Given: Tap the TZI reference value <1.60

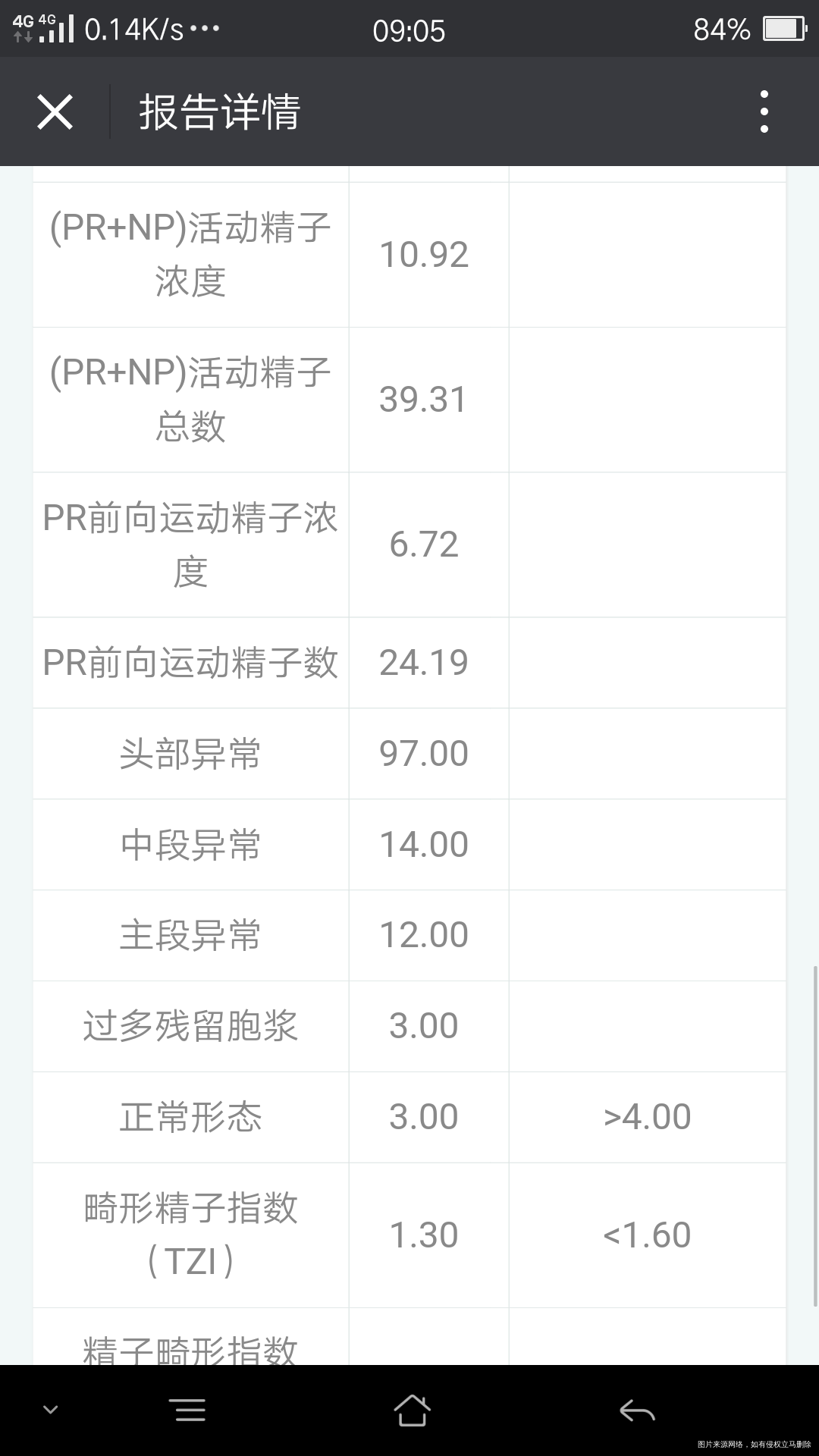Looking at the screenshot, I should tap(647, 1235).
